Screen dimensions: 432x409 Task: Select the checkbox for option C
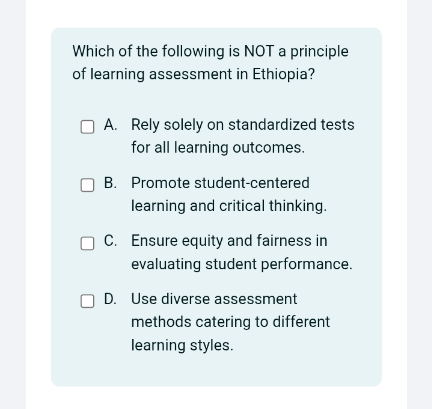(x=87, y=243)
